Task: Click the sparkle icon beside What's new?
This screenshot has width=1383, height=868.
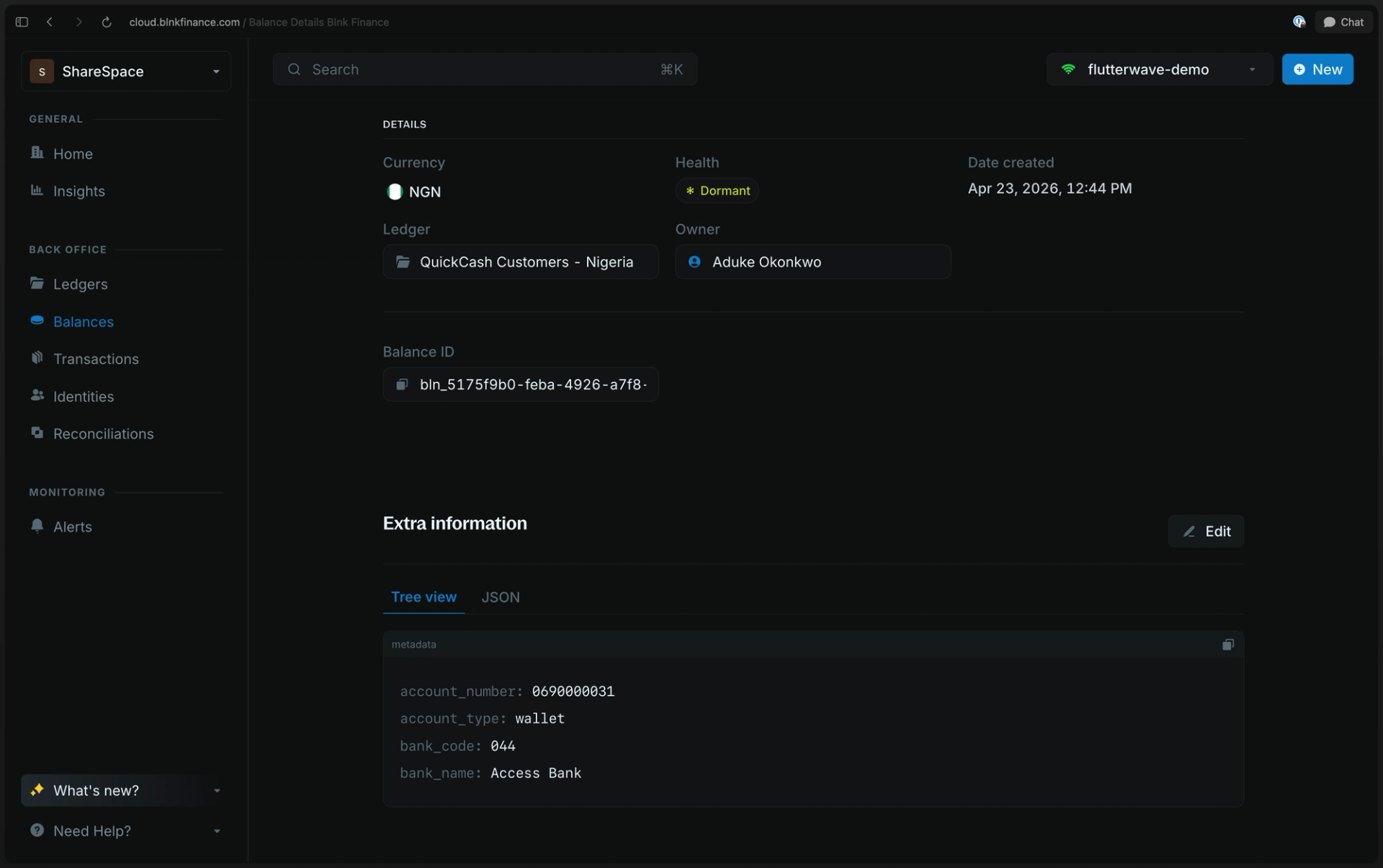Action: click(x=37, y=789)
